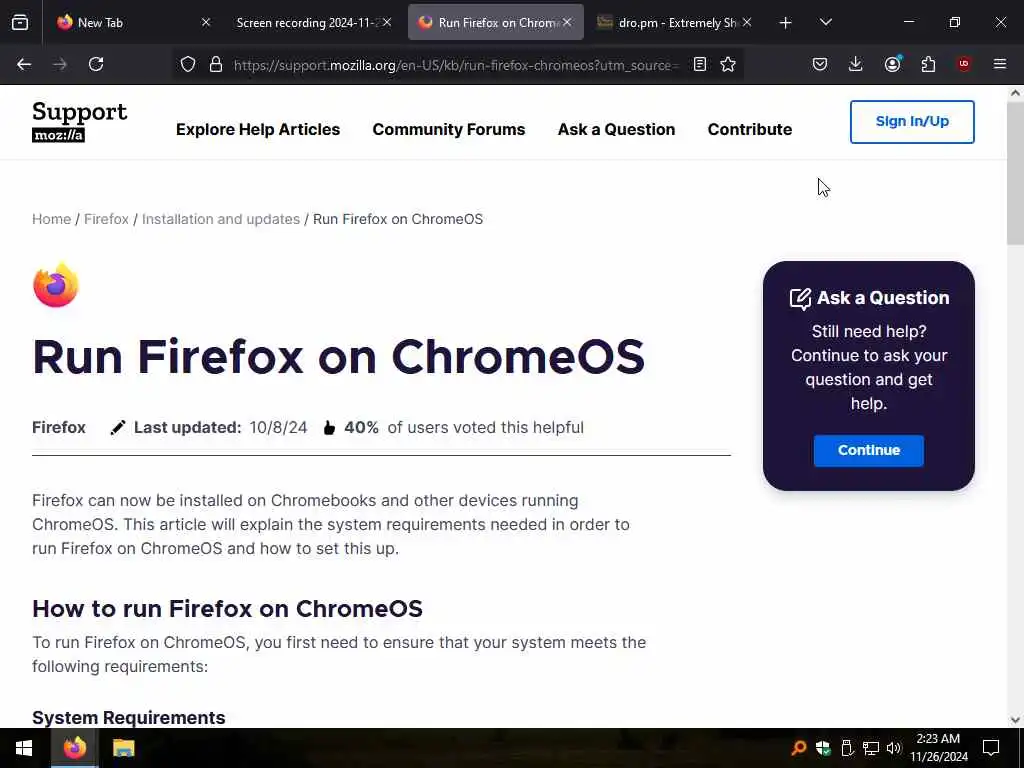Screen dimensions: 1024x768
Task: Click scrollbar down arrow
Action: pos(1015,720)
